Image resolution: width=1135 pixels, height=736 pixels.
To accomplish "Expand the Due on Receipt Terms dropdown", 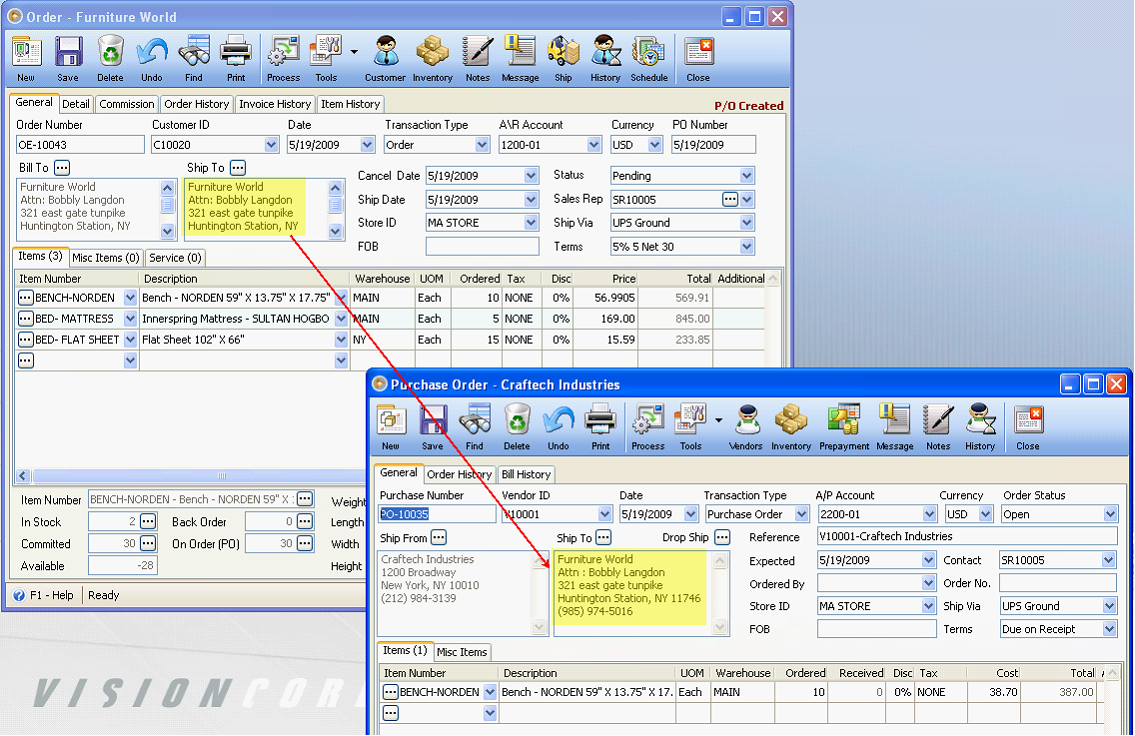I will click(1110, 630).
